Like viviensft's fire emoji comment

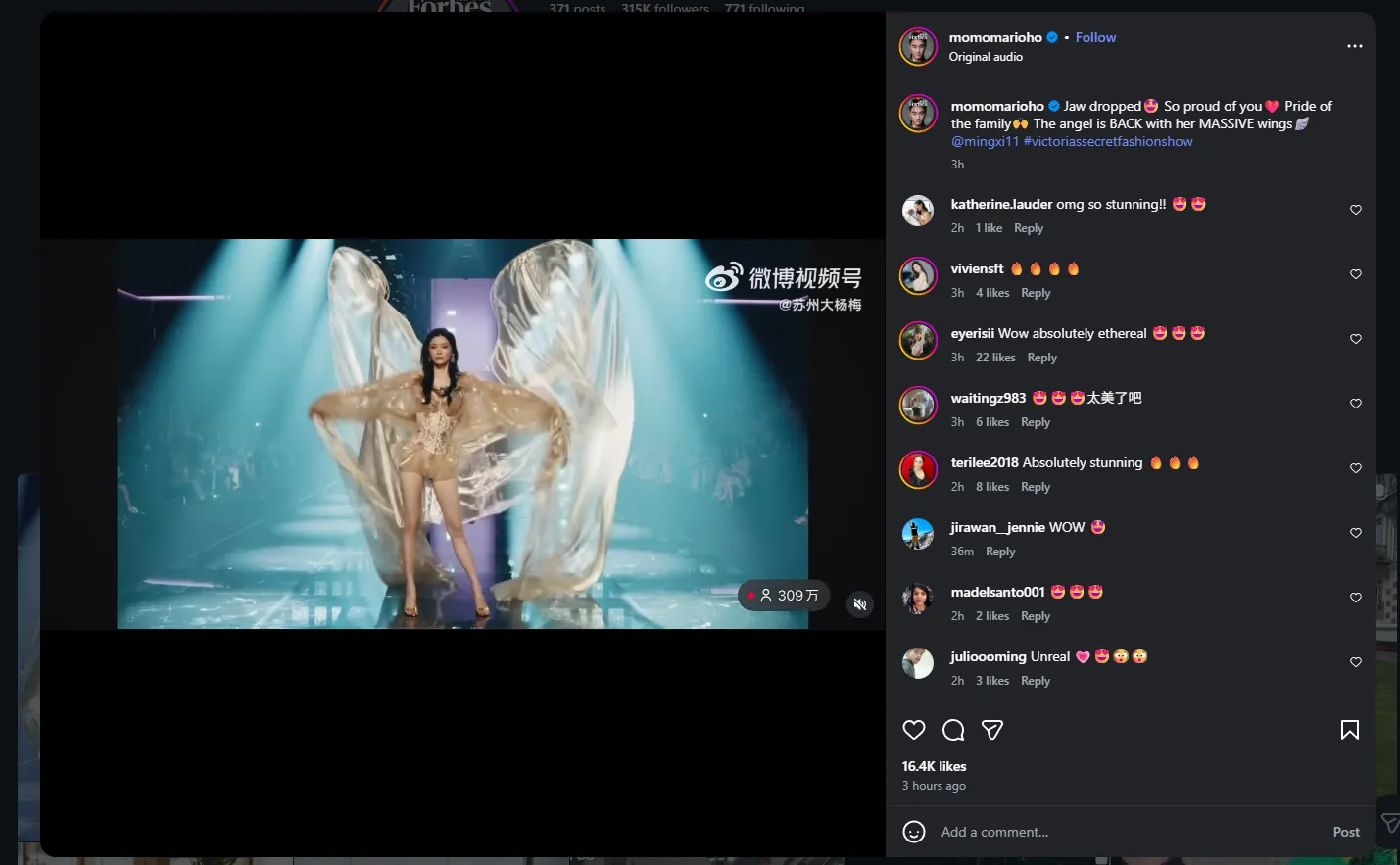click(x=1356, y=274)
